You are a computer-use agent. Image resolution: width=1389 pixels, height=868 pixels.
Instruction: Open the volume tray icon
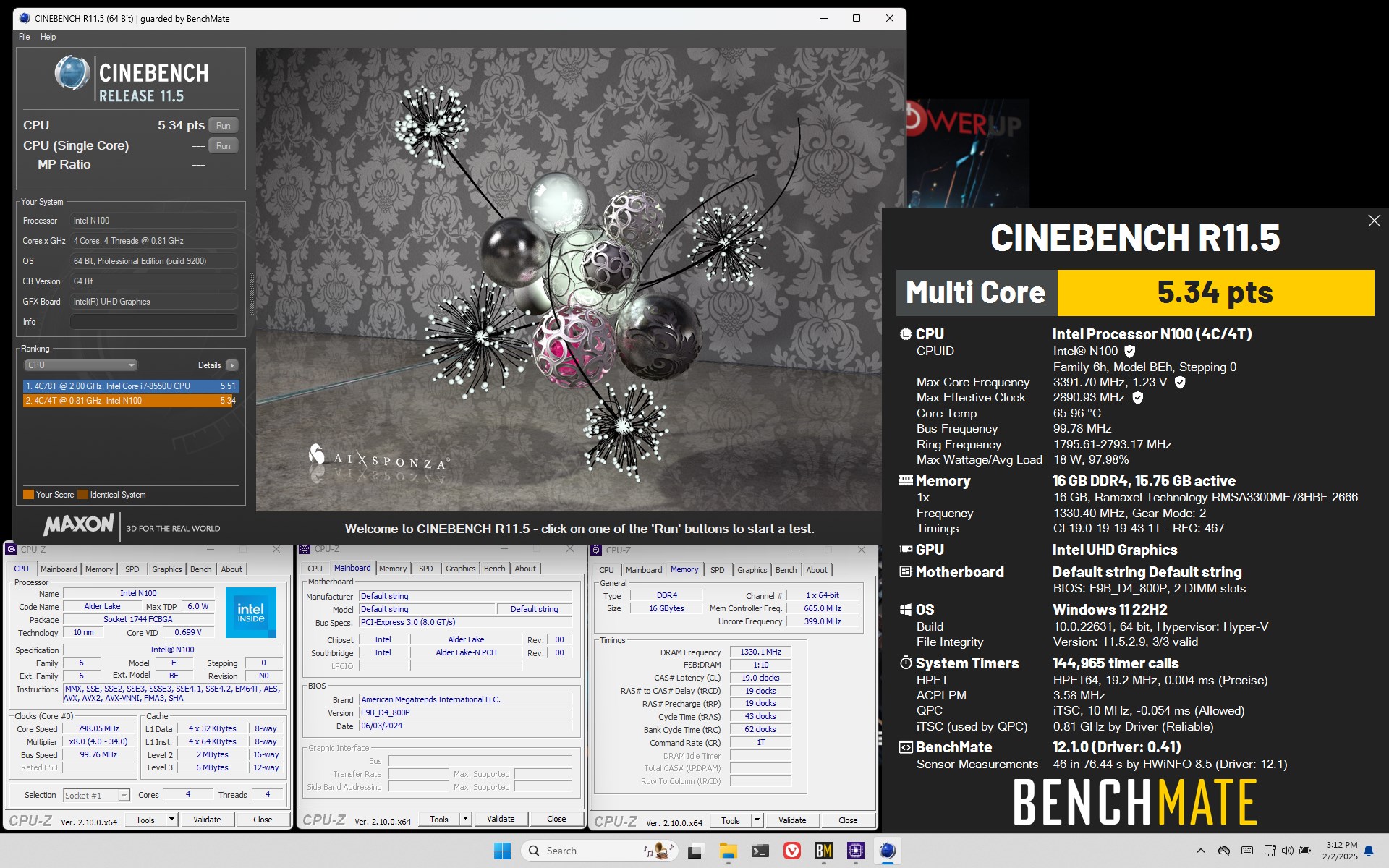[x=1287, y=851]
